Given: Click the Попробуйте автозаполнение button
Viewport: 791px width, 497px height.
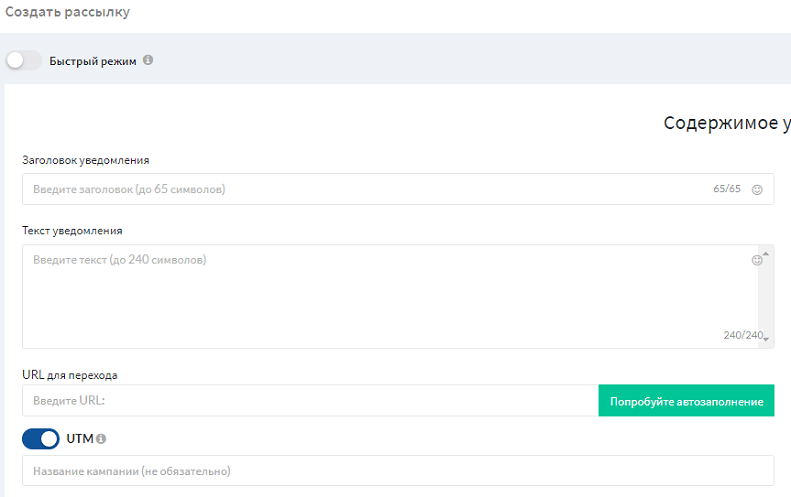Looking at the screenshot, I should (x=686, y=401).
